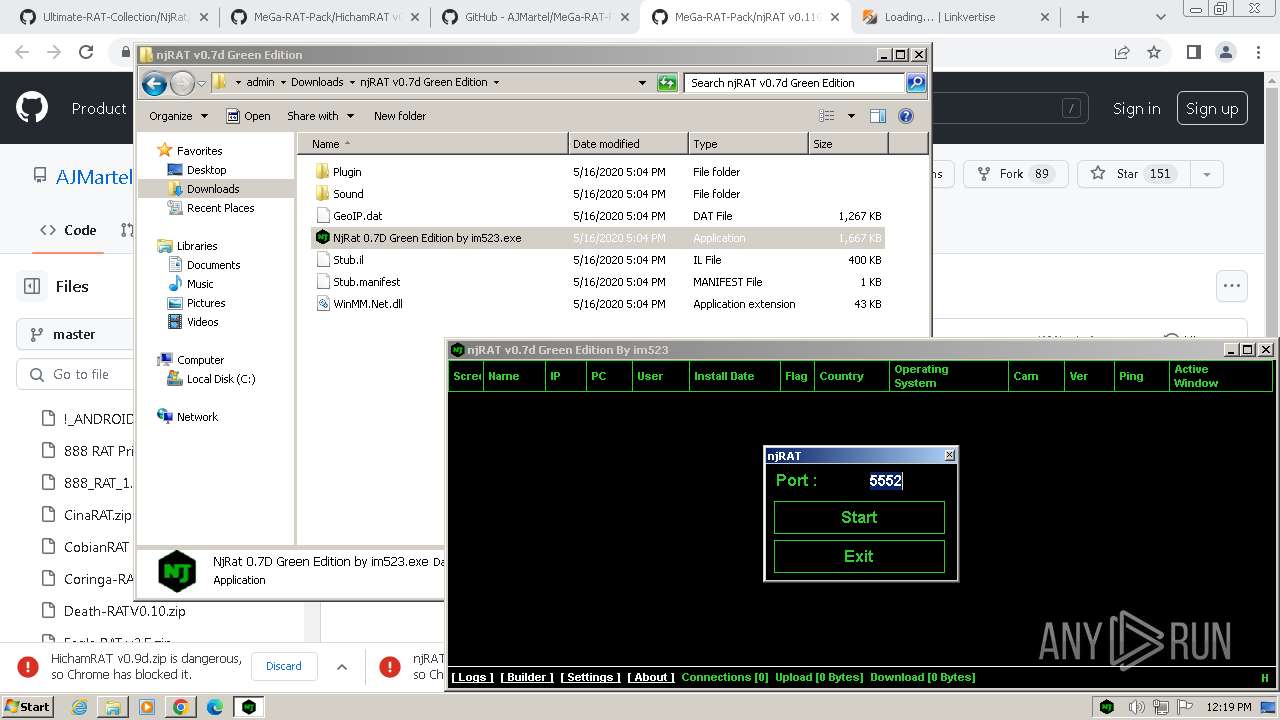This screenshot has height=720, width=1280.
Task: Open Recent Places in Favorites
Action: click(x=220, y=208)
